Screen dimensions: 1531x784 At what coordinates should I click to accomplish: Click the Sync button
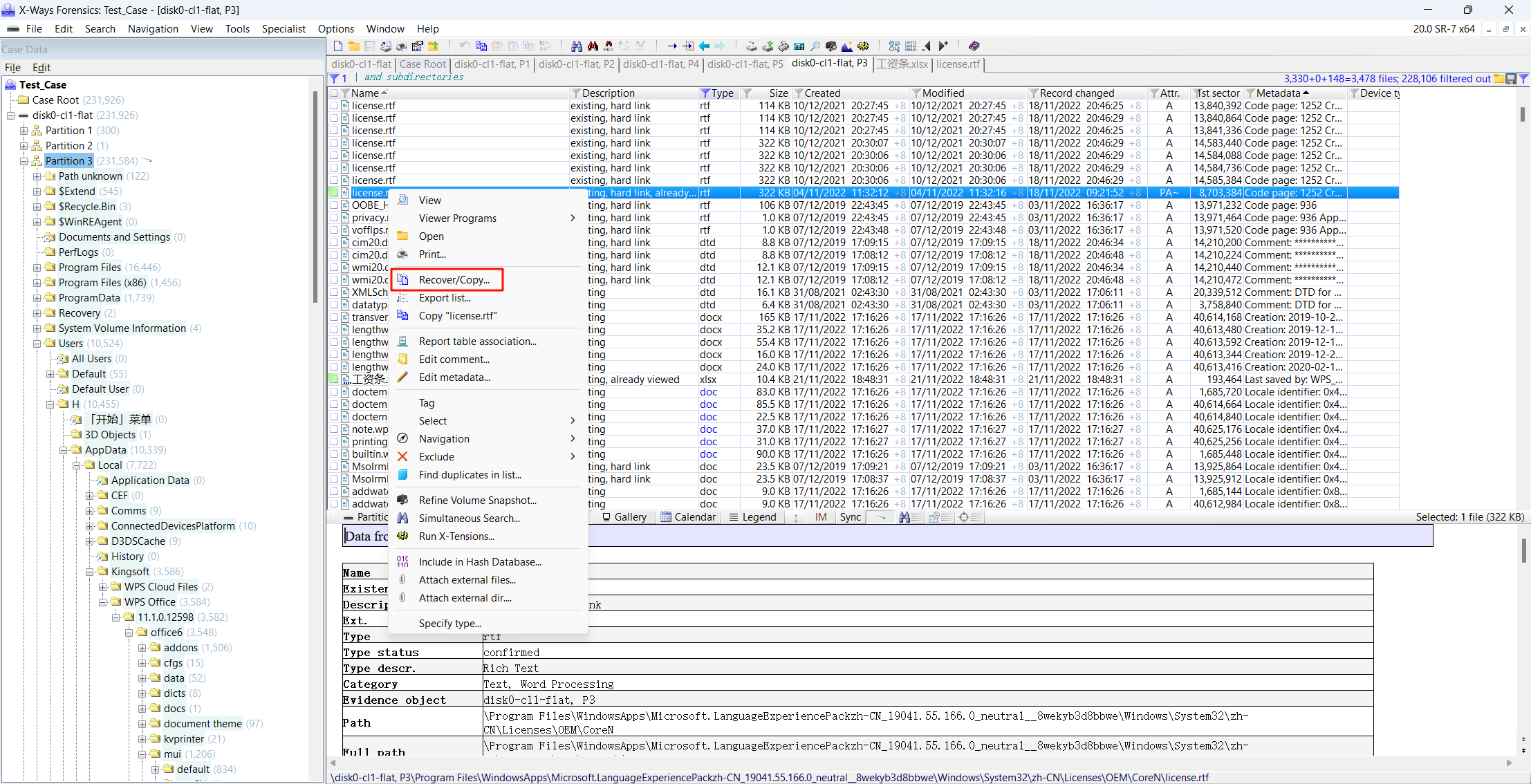pos(850,517)
